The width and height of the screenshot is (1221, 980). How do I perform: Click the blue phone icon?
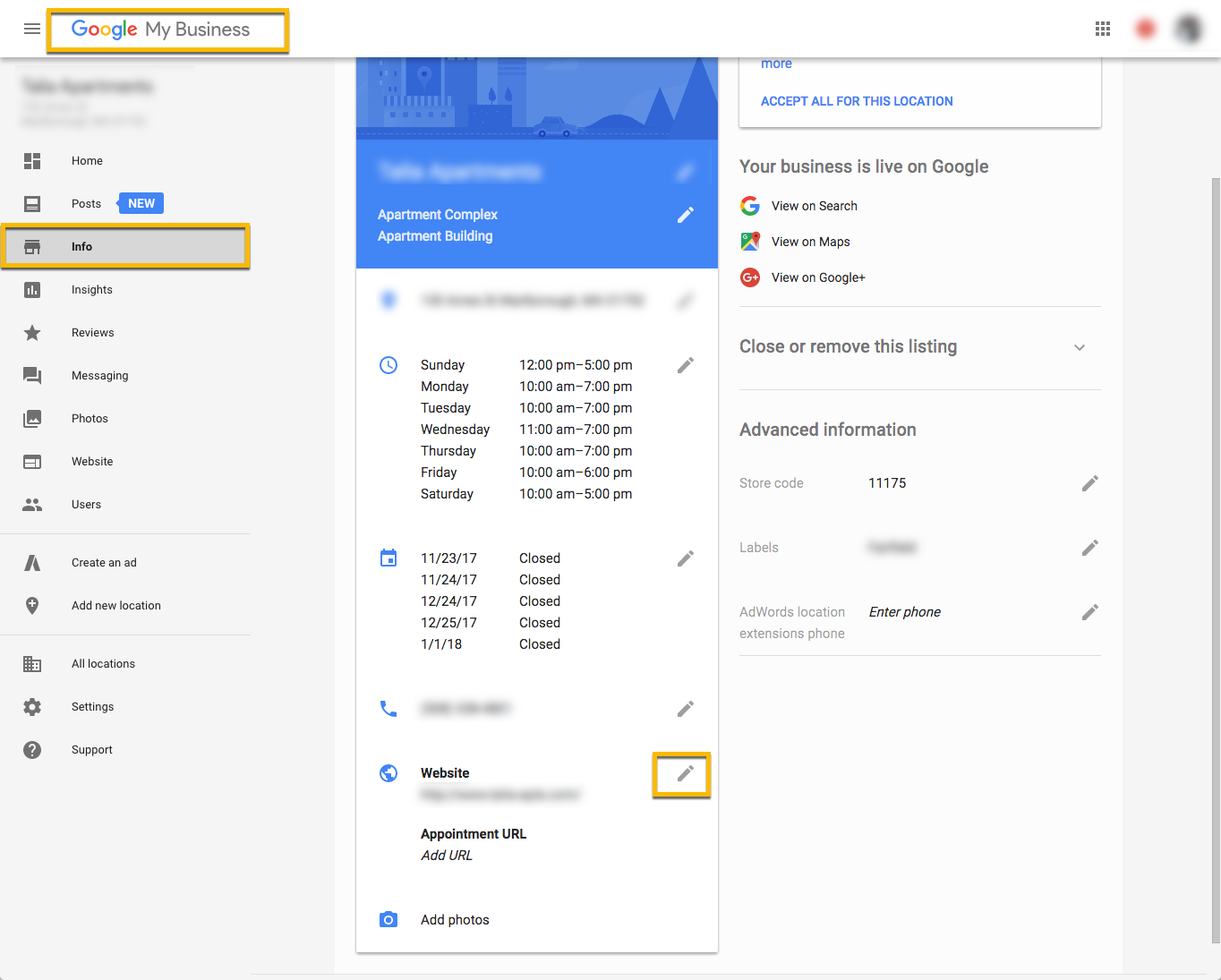388,709
